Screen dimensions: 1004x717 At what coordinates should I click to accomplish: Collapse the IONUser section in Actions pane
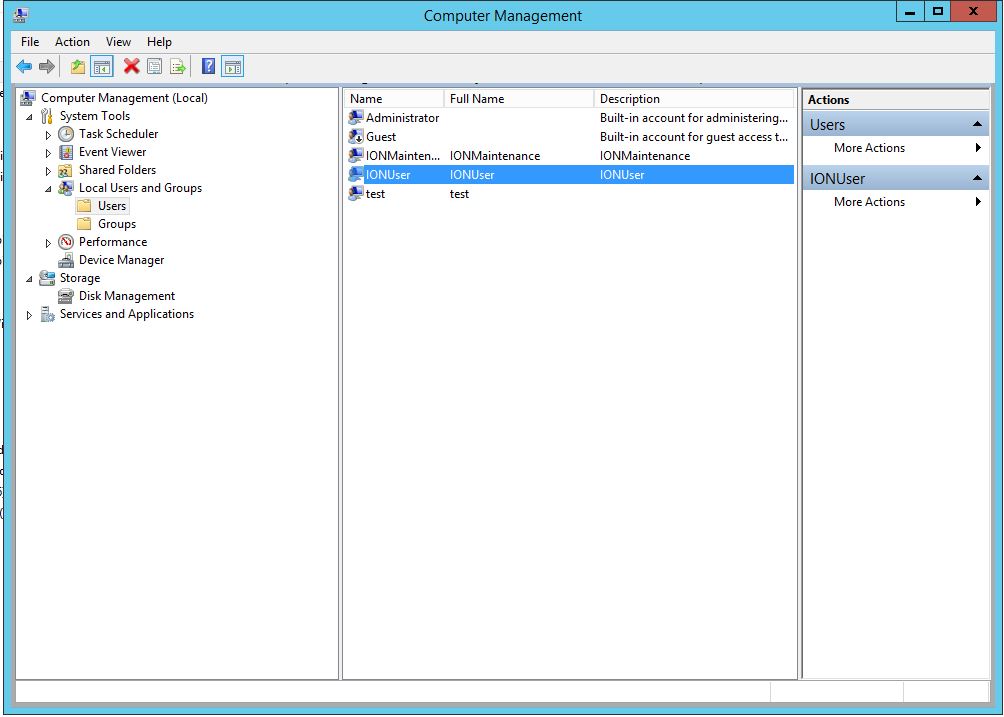coord(977,178)
